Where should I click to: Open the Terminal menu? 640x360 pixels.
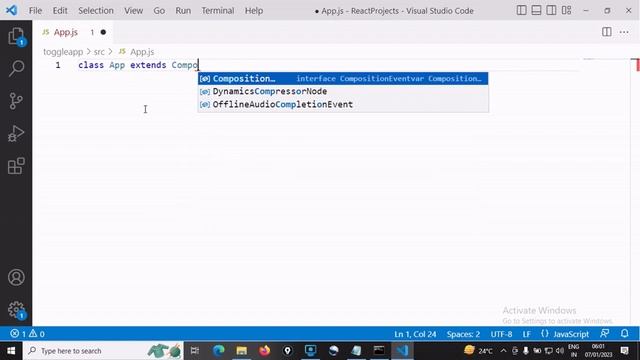(218, 11)
